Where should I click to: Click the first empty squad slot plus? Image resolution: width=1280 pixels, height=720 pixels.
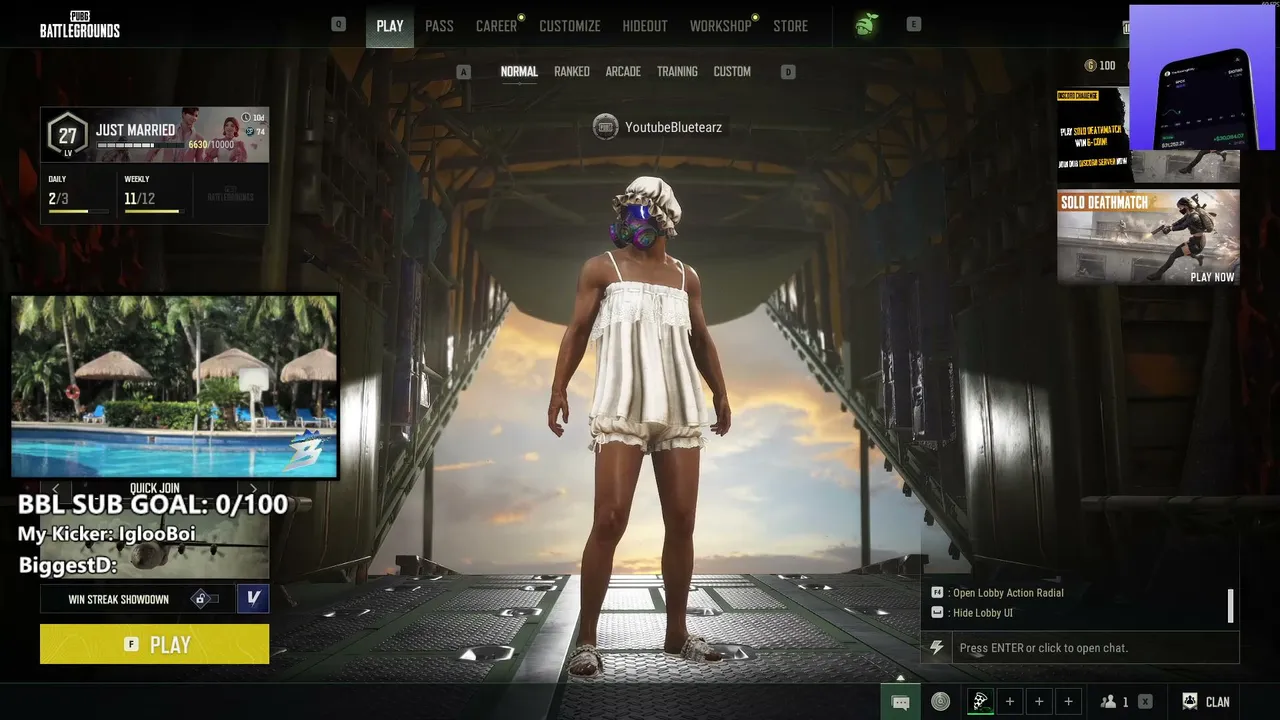coord(1010,702)
